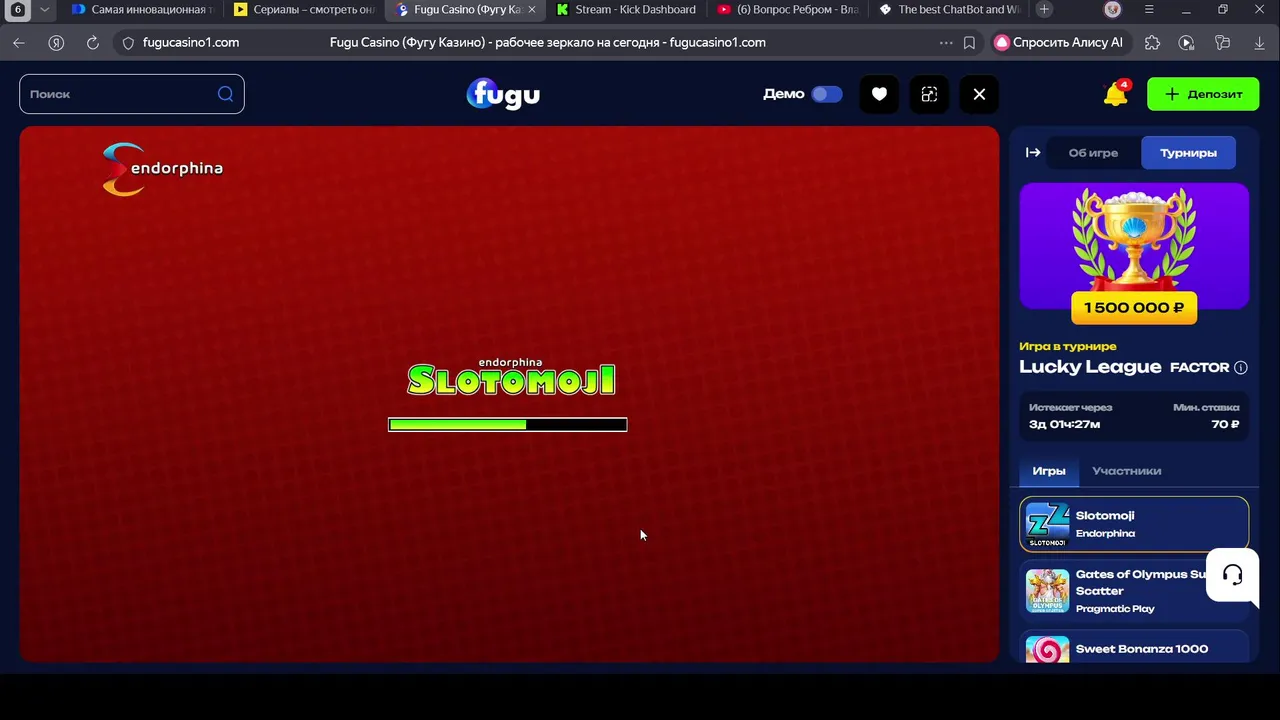Close the game with the X button
The image size is (1280, 720).
[979, 94]
